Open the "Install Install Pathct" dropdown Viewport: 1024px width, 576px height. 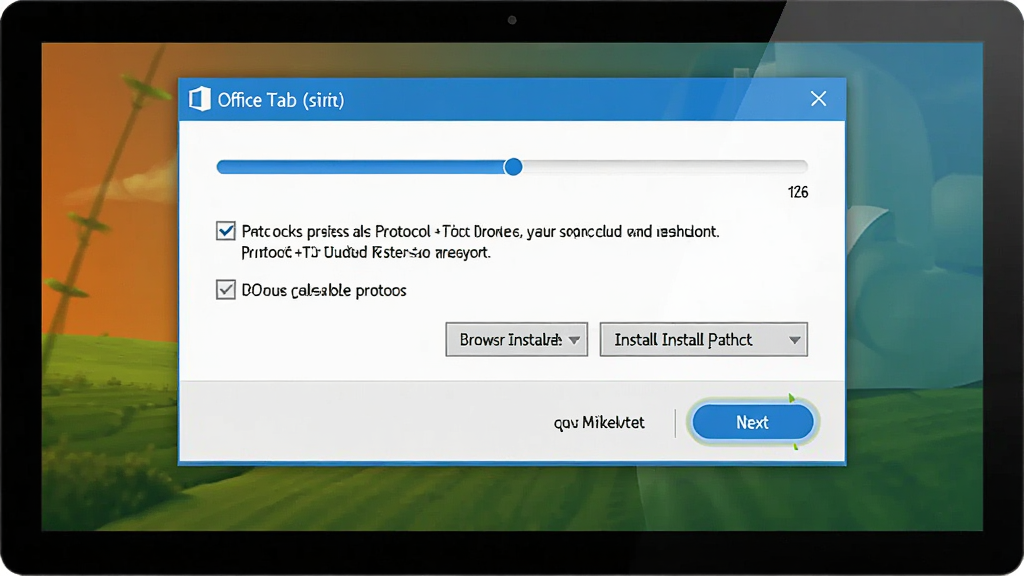[703, 340]
